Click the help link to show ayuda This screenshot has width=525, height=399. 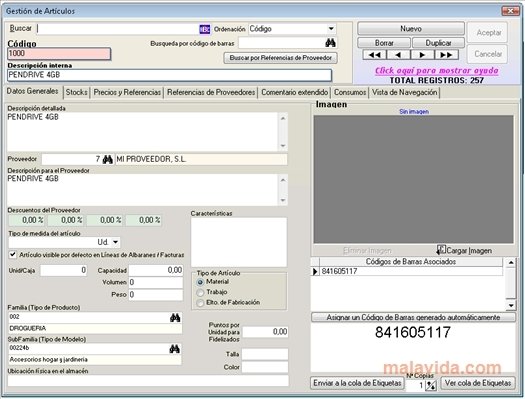tap(437, 71)
